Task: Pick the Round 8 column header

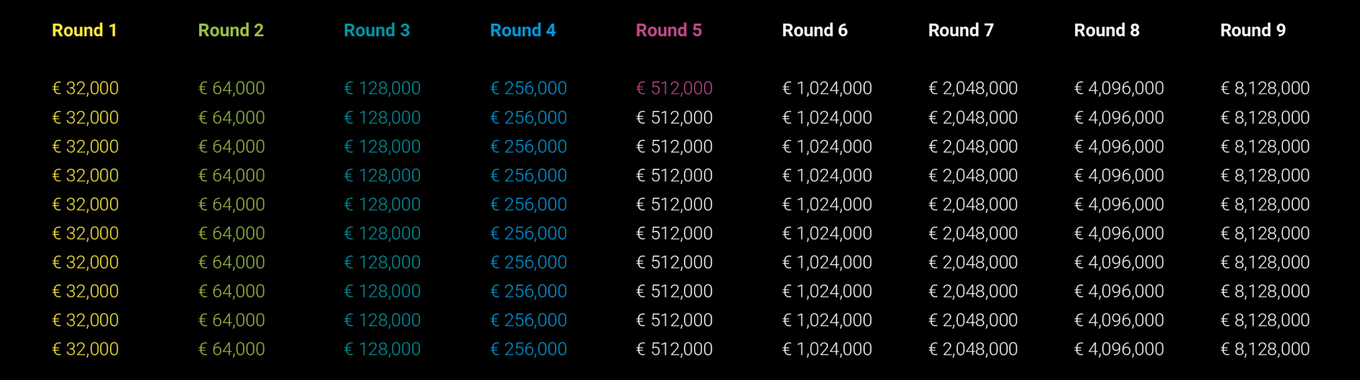Action: point(1107,30)
